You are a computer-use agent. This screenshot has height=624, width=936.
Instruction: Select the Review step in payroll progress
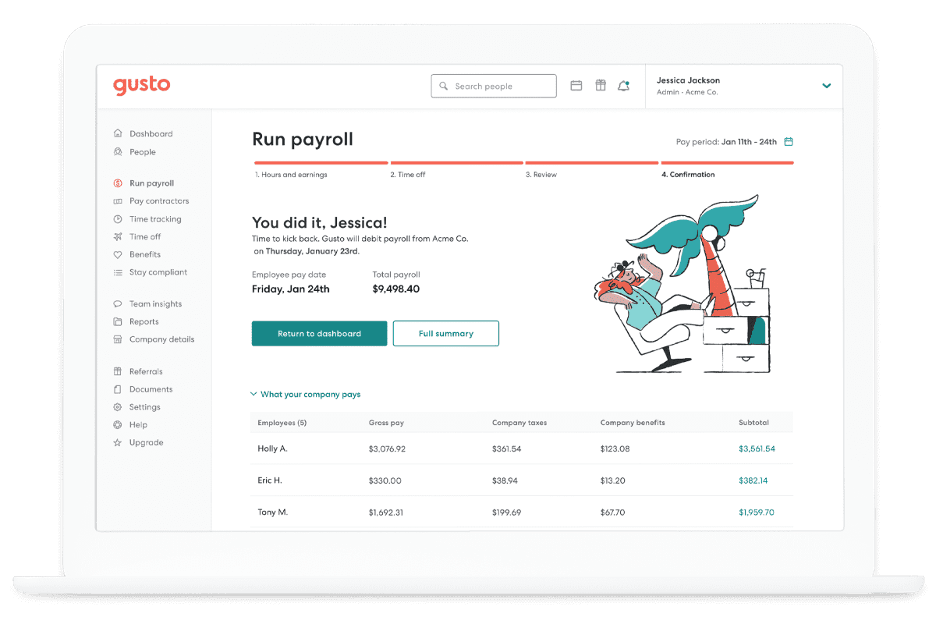pos(541,174)
